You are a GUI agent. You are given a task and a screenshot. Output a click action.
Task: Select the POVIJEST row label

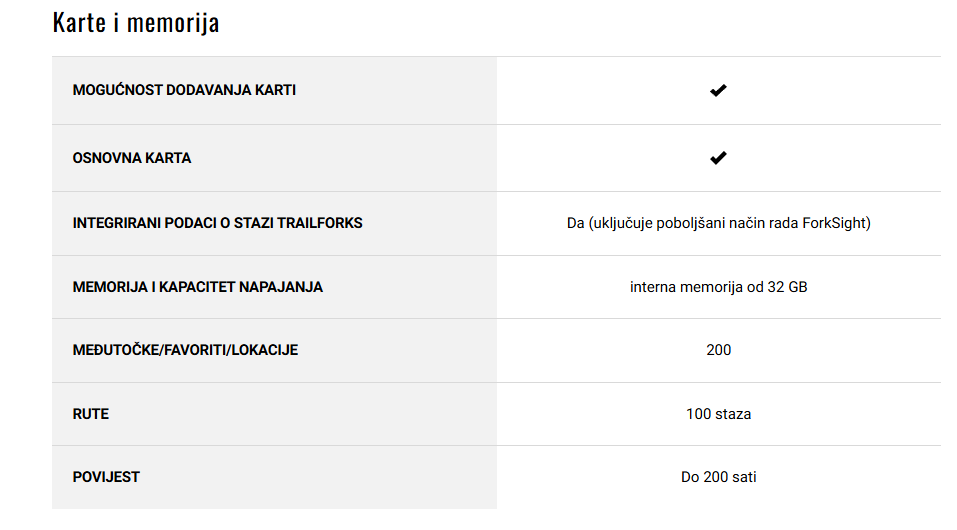(106, 477)
